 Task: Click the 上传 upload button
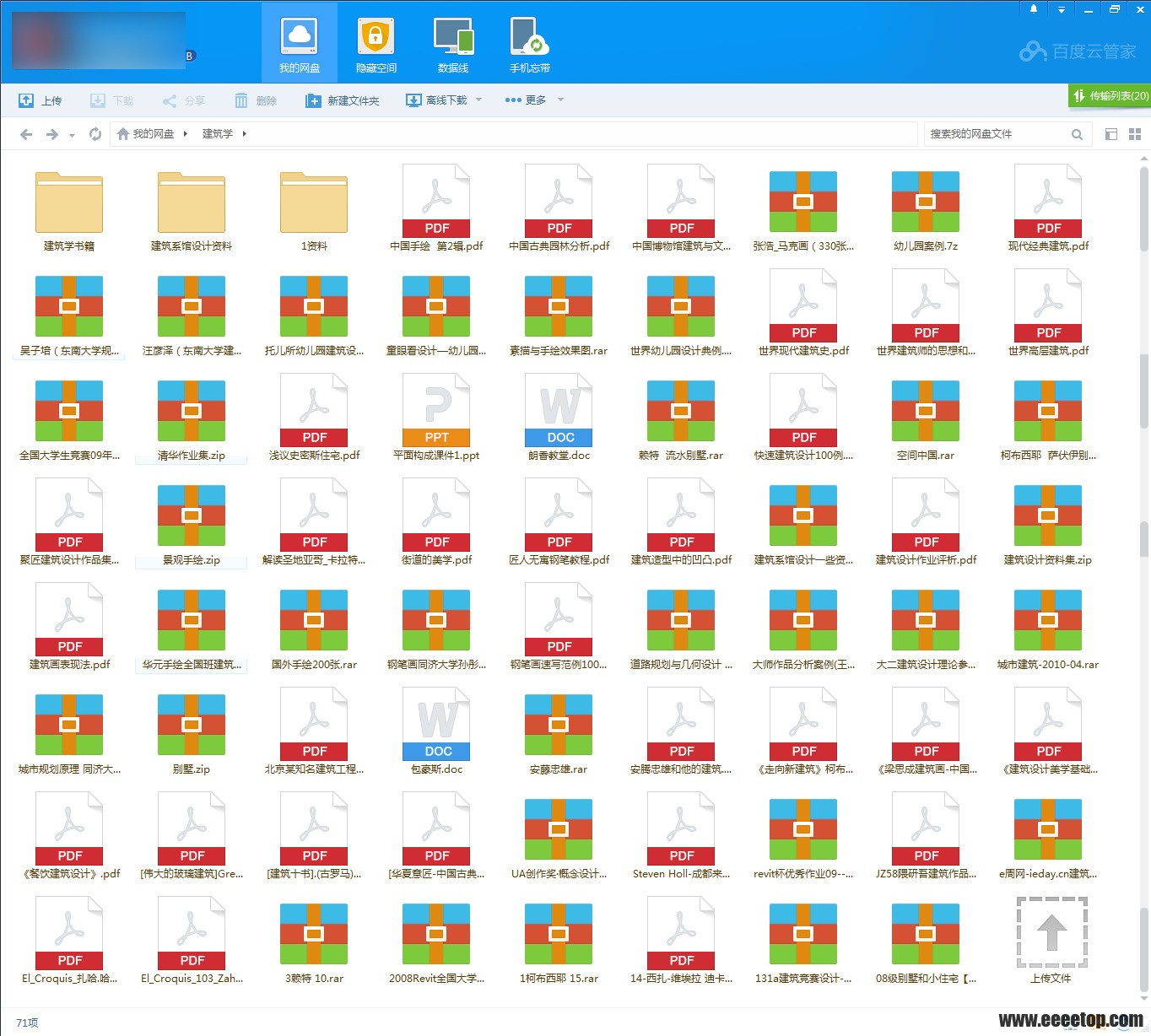pos(41,100)
